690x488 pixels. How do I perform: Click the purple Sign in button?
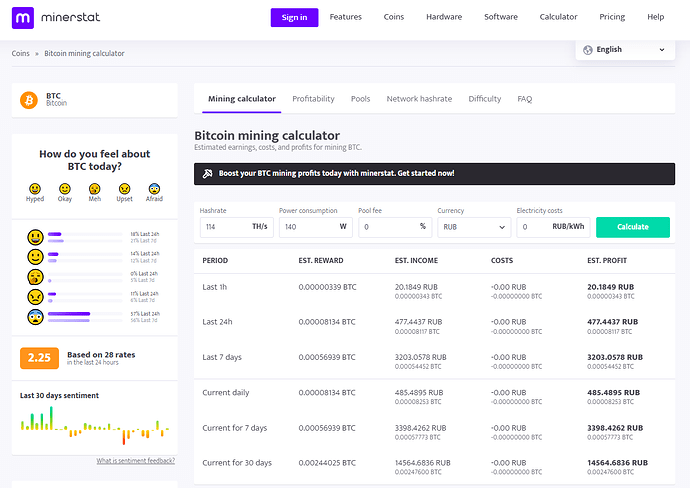tap(294, 17)
